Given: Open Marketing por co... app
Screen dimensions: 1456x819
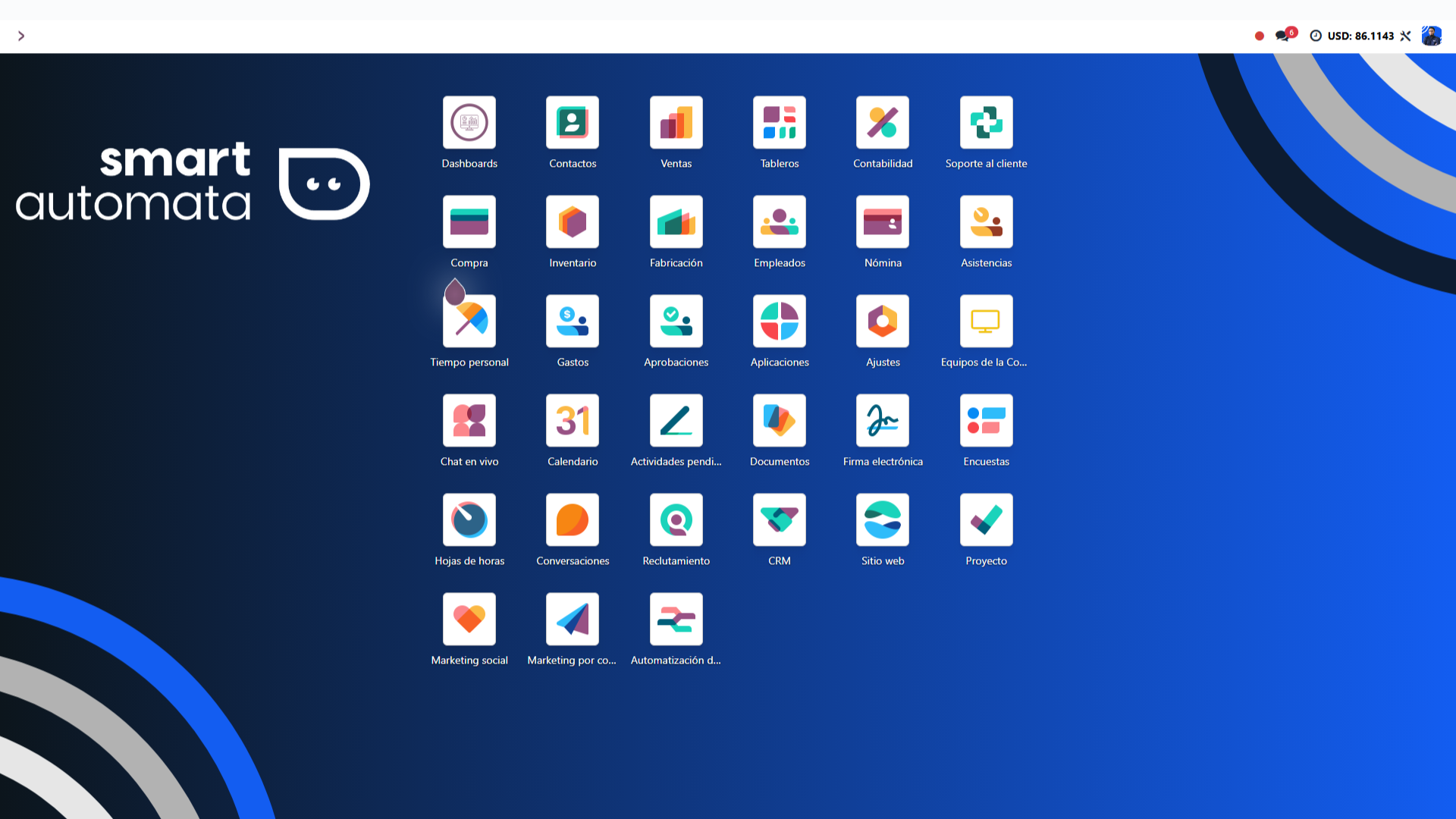Looking at the screenshot, I should (x=573, y=619).
